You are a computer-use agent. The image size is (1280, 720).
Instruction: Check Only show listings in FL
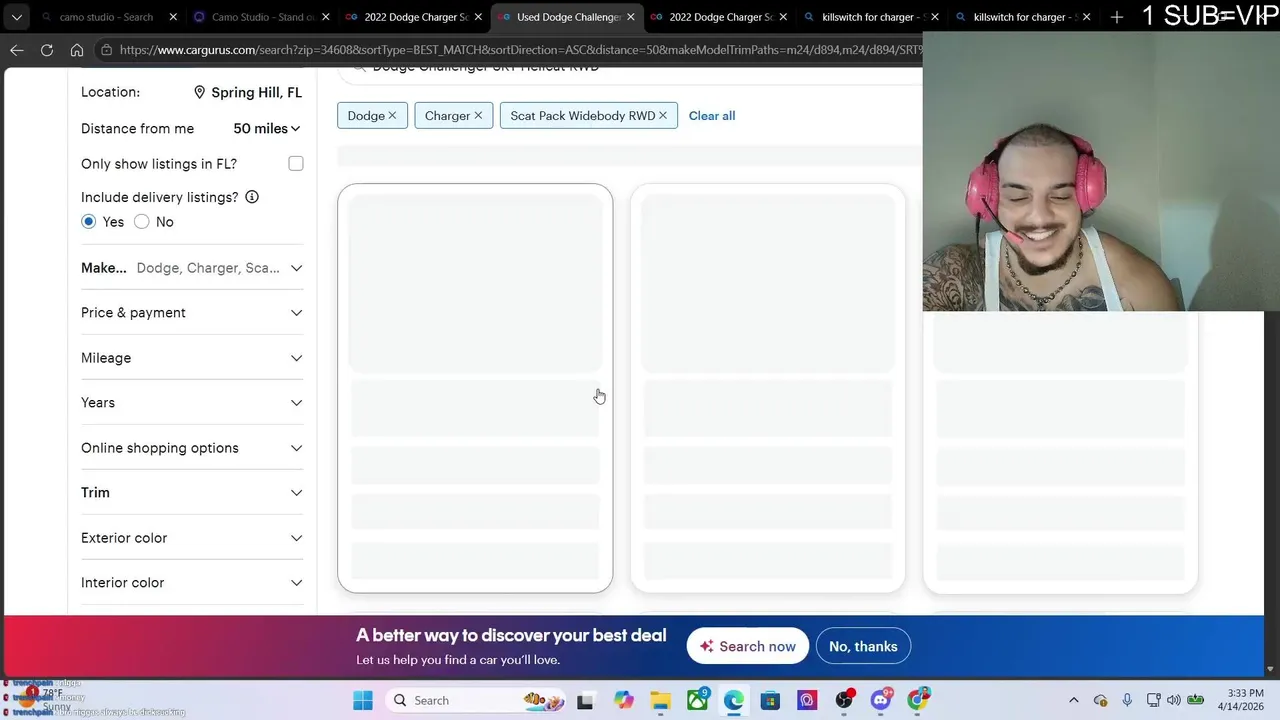[x=296, y=164]
